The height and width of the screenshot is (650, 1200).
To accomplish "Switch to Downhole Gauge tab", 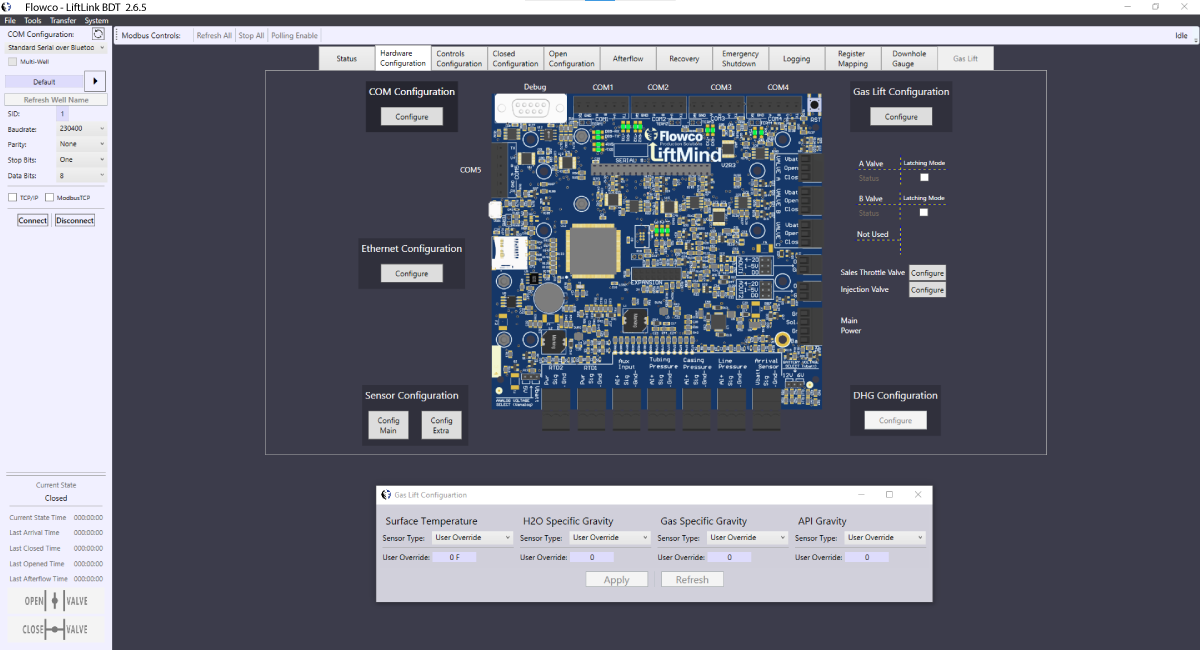I will click(x=909, y=59).
